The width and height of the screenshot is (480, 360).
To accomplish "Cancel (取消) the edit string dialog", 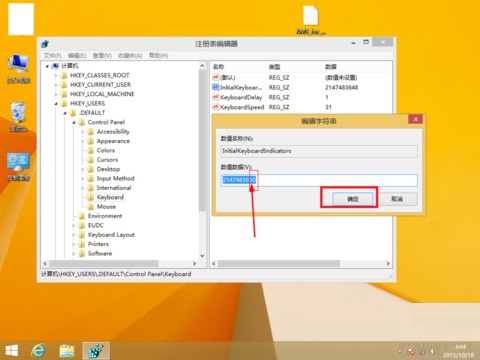I will pyautogui.click(x=397, y=199).
